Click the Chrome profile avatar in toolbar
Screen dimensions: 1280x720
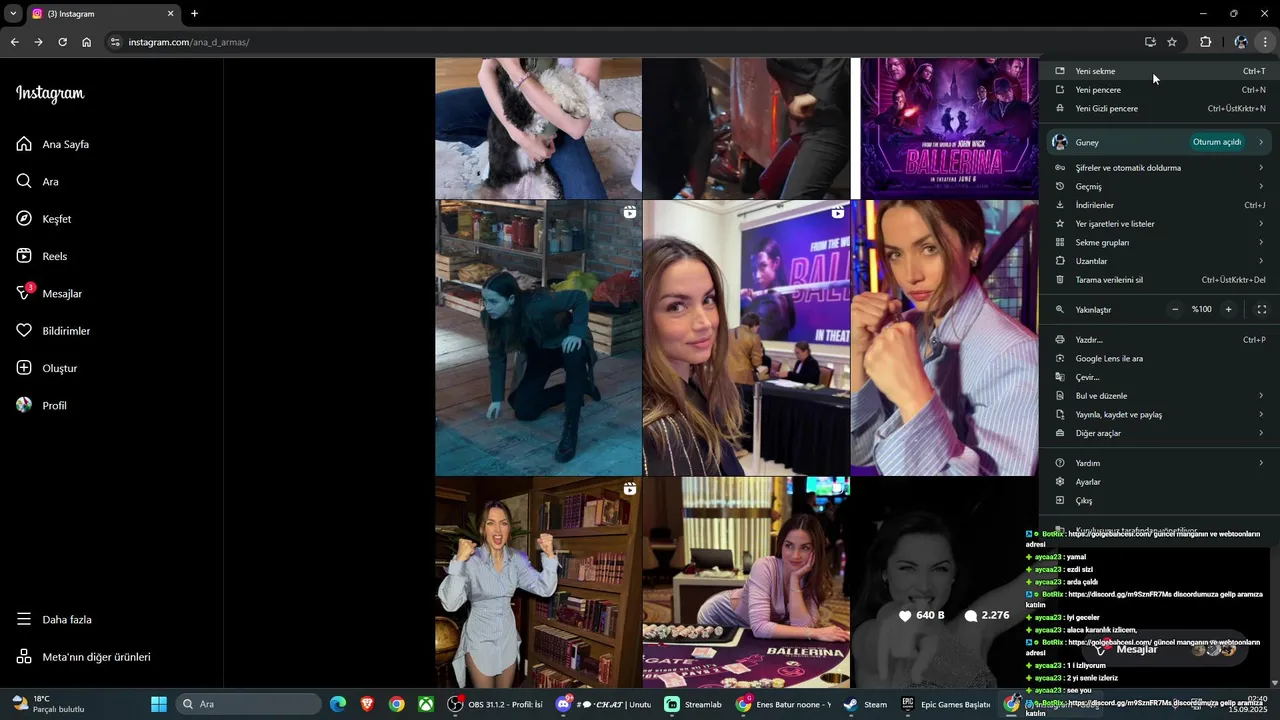(x=1241, y=42)
